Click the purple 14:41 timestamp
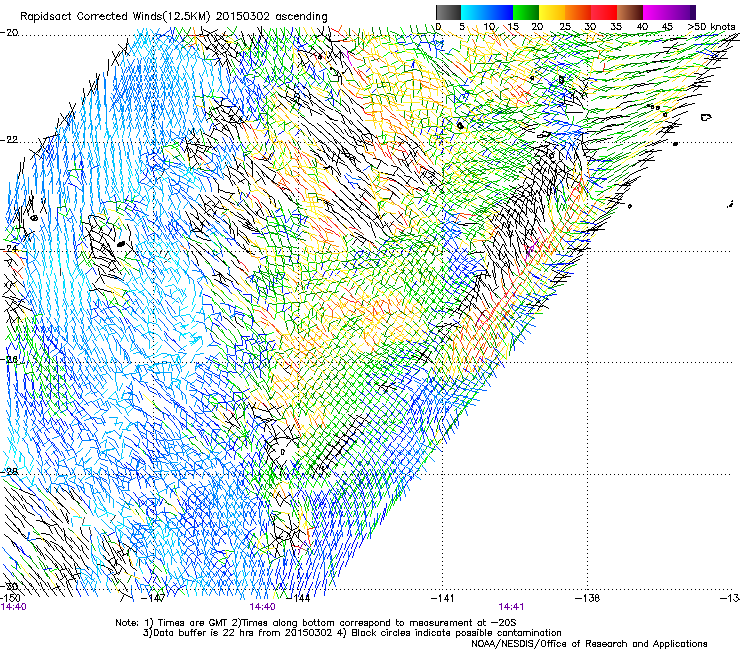Viewport: 740px width, 650px height. [x=511, y=607]
